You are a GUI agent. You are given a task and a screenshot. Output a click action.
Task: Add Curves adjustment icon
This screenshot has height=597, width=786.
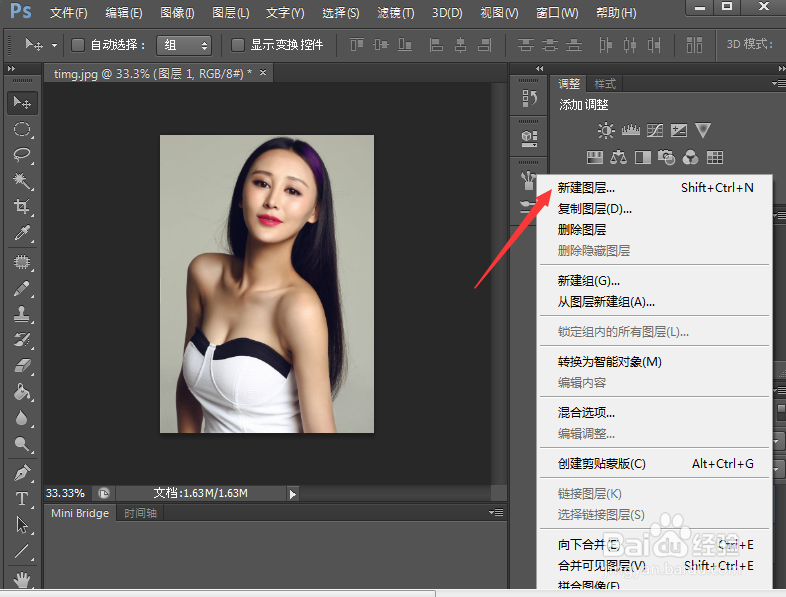655,131
